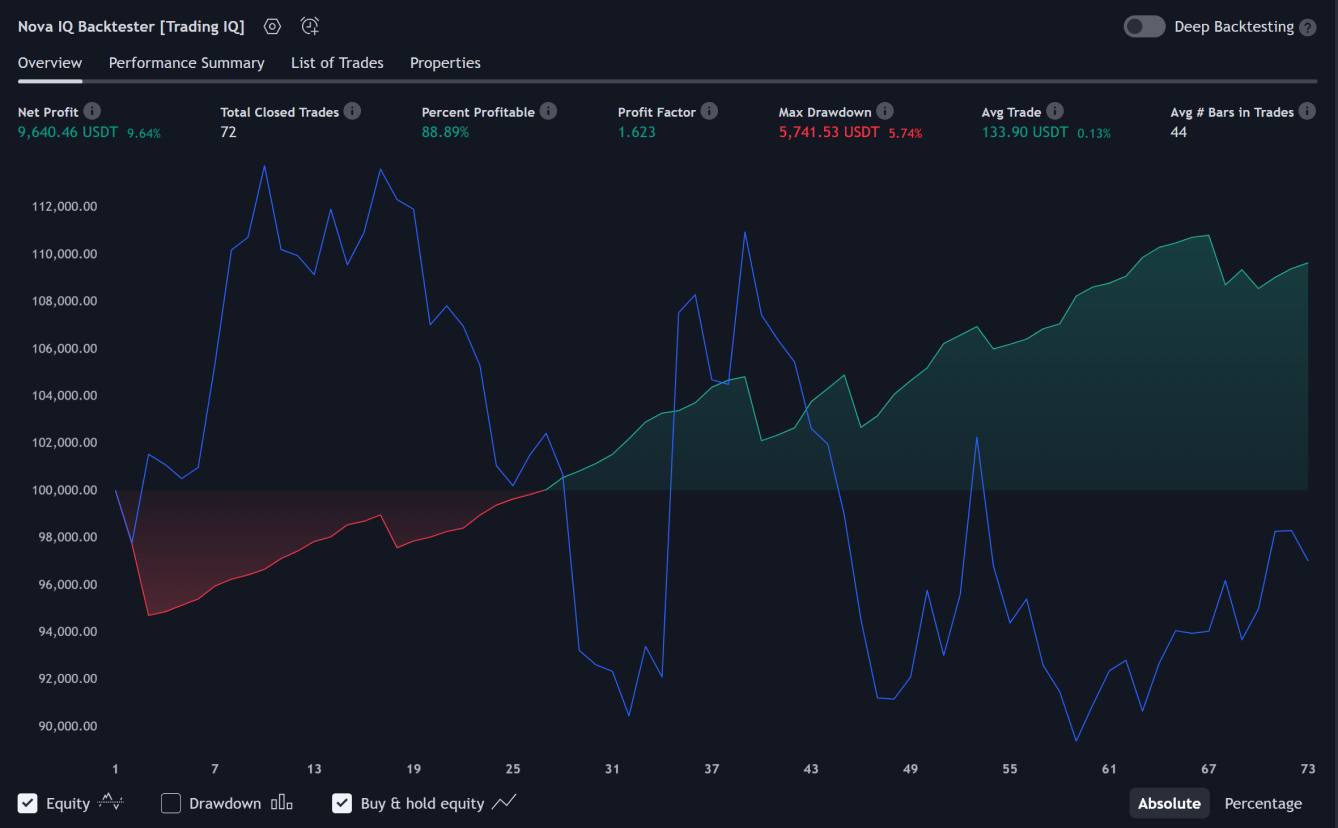The height and width of the screenshot is (828, 1338).
Task: Click Net Profit value 9,640.46 USDT
Action: pos(68,132)
